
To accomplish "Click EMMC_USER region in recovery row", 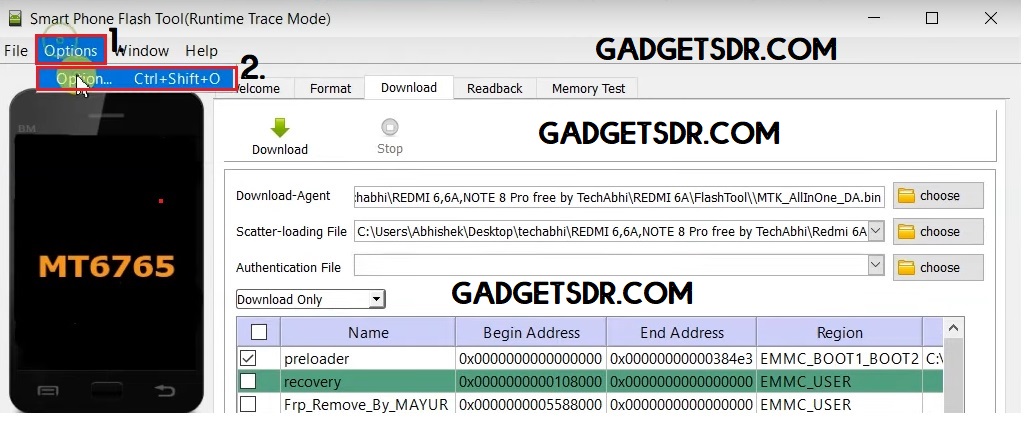I will 840,382.
